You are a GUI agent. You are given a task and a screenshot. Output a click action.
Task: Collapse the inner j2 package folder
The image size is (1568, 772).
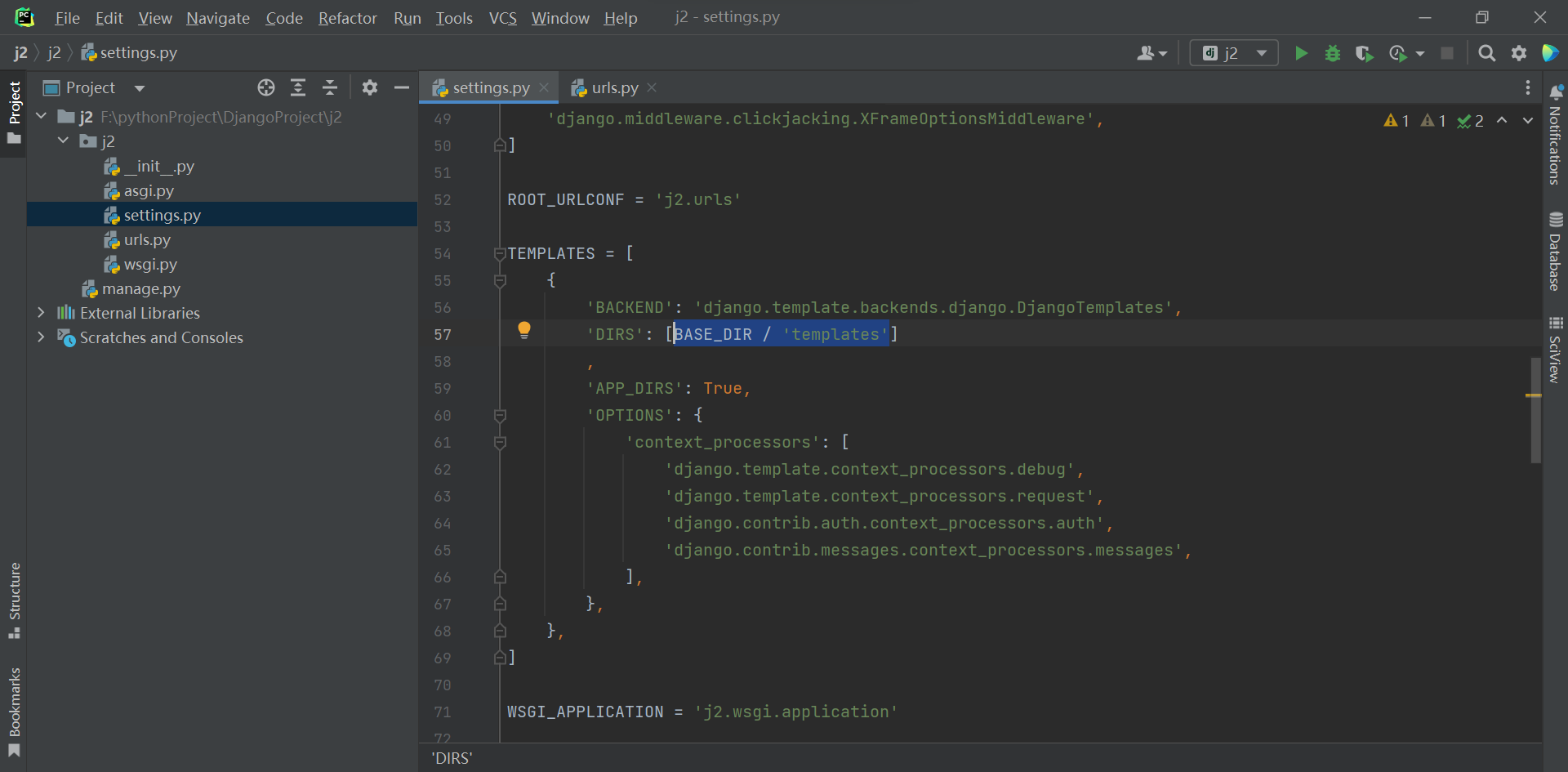pos(63,141)
